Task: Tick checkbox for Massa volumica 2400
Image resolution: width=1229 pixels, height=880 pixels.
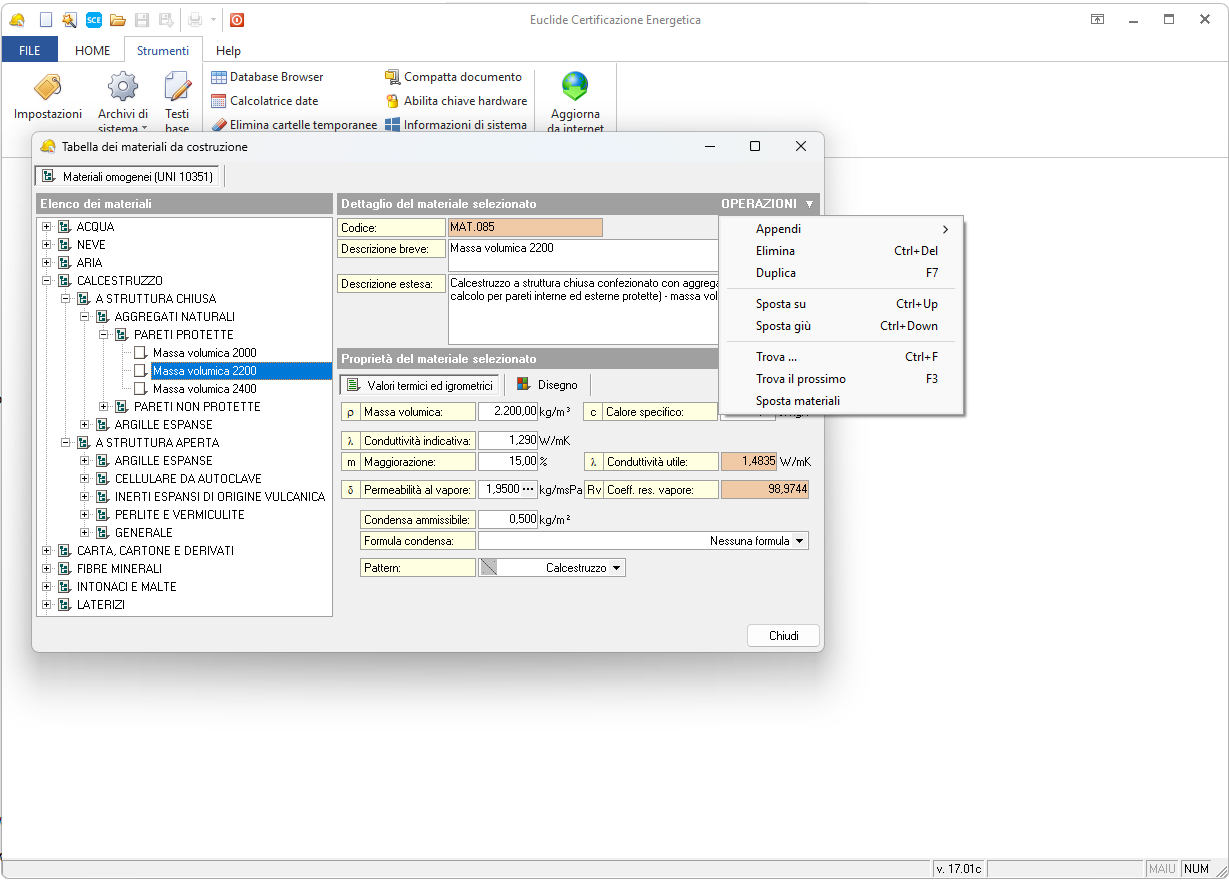Action: [140, 389]
